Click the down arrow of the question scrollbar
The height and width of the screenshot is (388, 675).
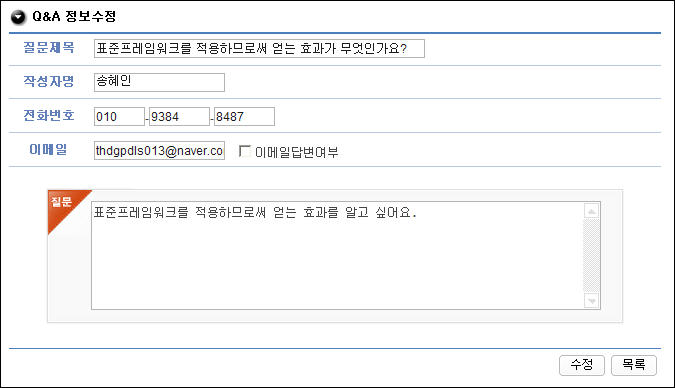(591, 301)
